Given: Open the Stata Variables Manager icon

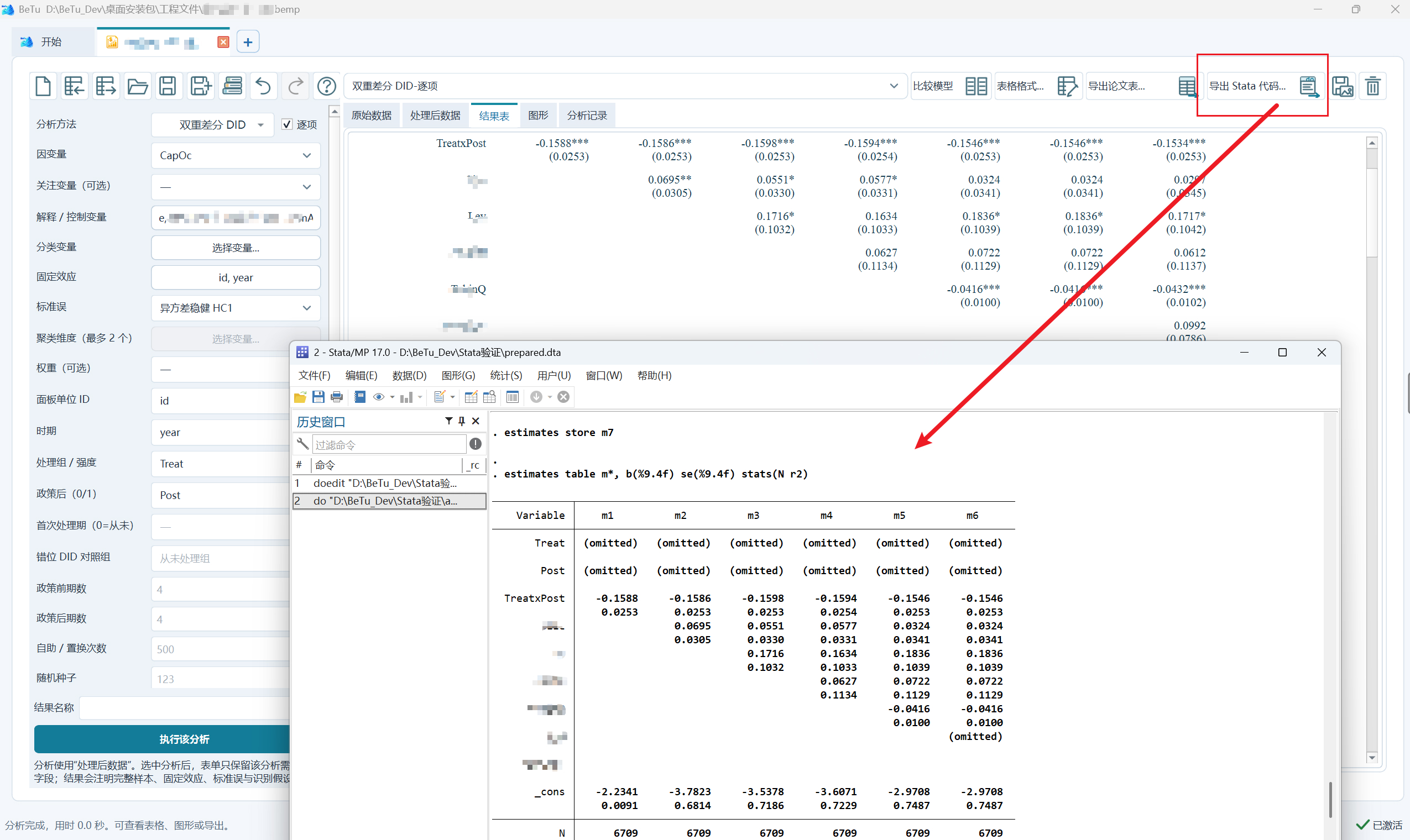Looking at the screenshot, I should click(x=513, y=397).
